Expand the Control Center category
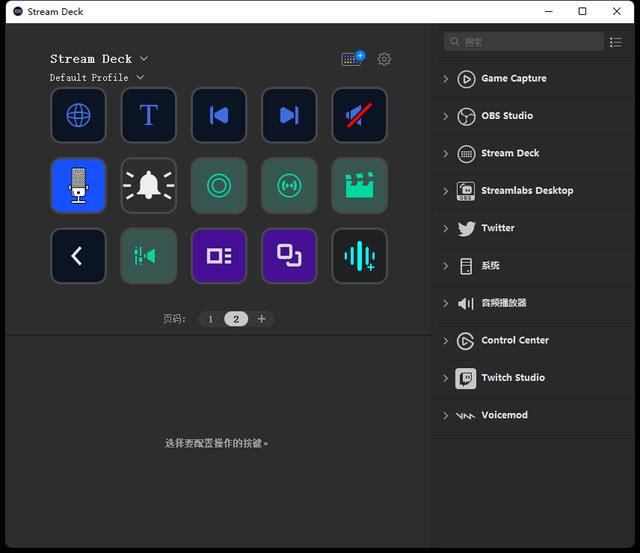 [x=446, y=341]
